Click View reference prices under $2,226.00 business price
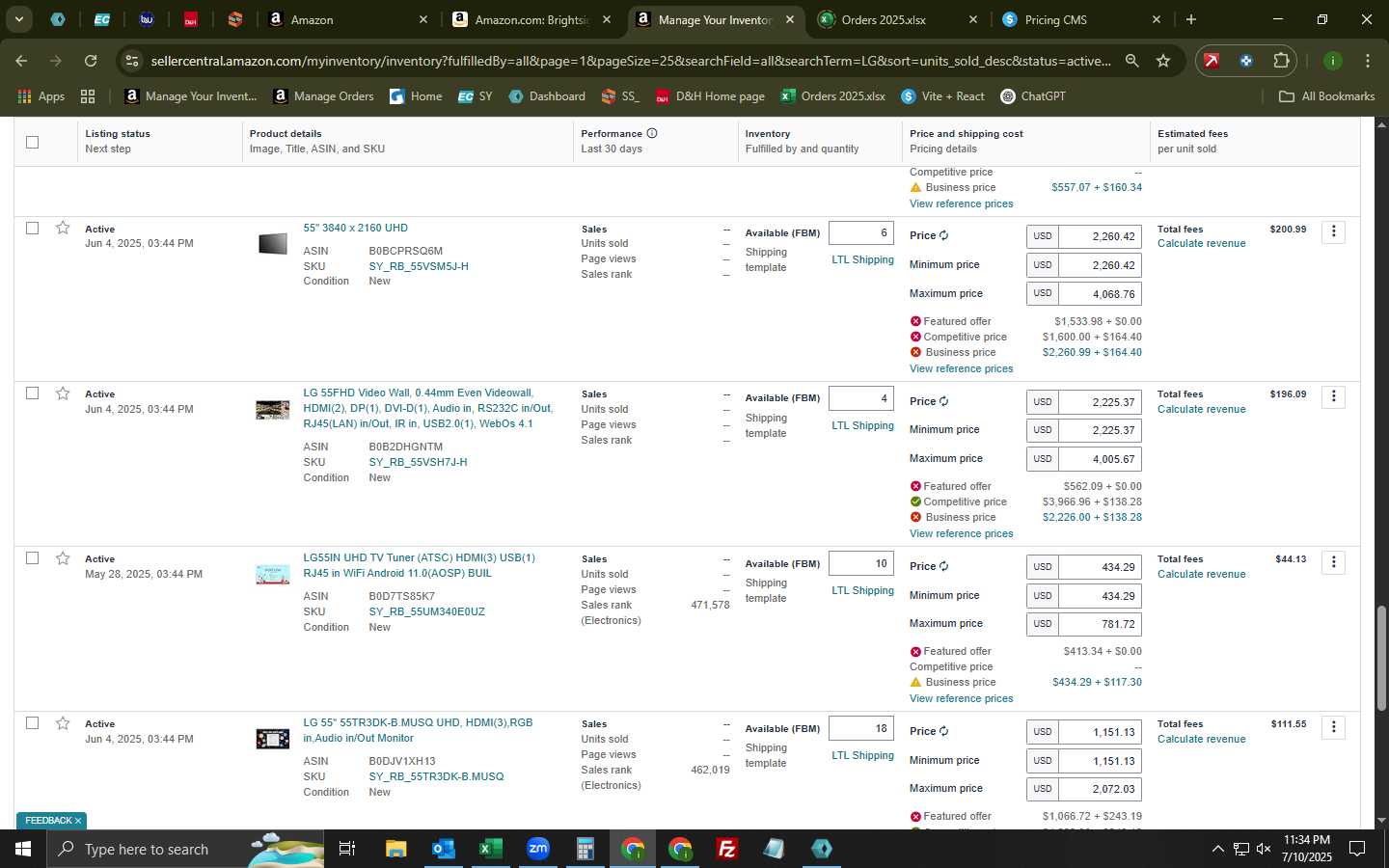 pos(961,533)
